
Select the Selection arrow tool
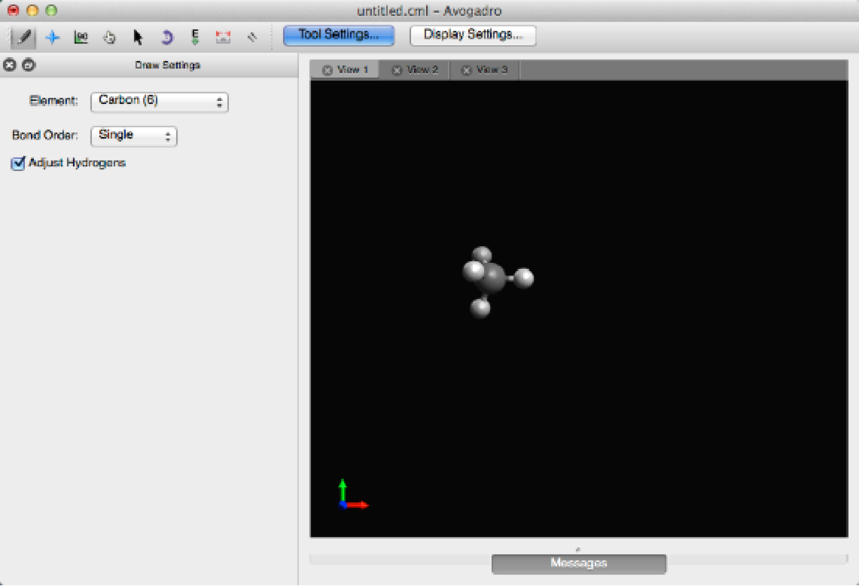(138, 37)
